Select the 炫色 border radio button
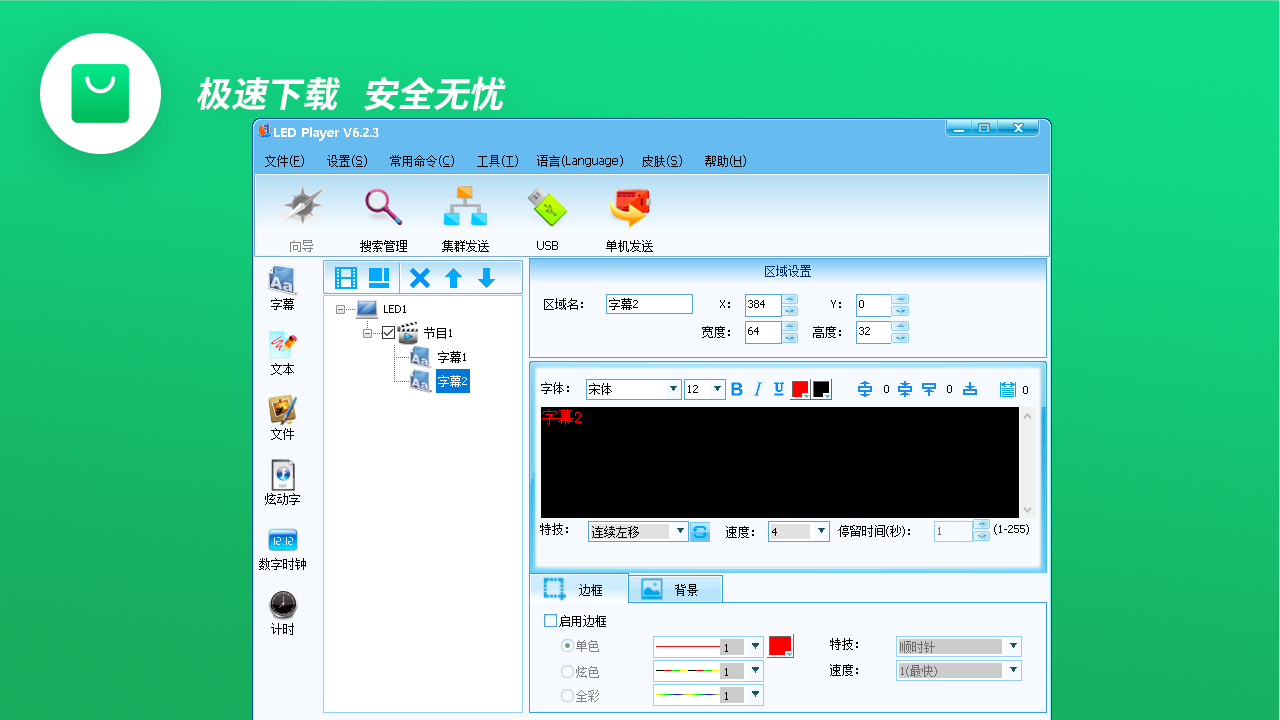 [x=568, y=672]
